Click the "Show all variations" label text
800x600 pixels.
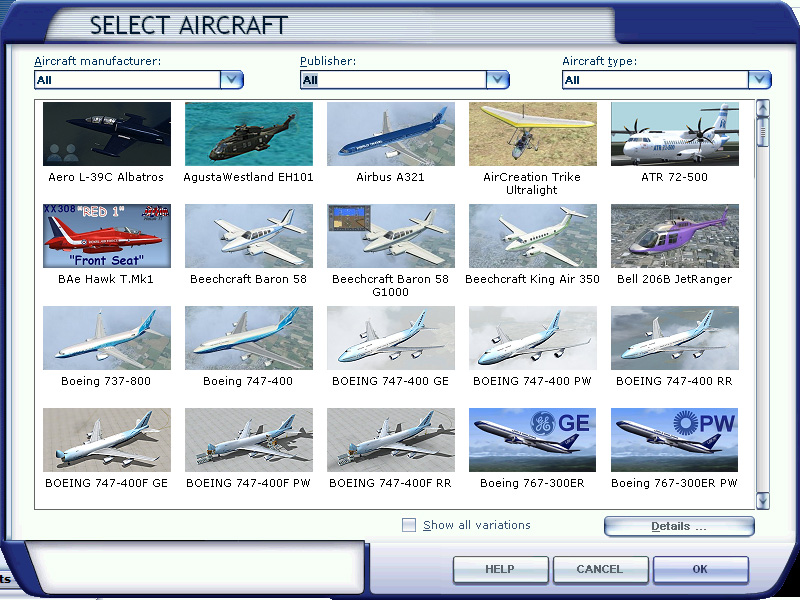tap(477, 525)
